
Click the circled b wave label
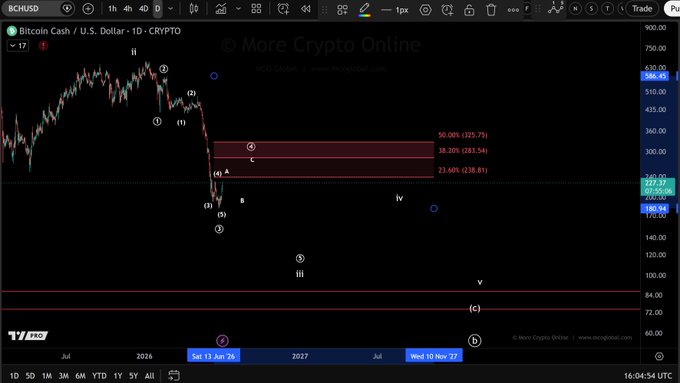click(474, 340)
